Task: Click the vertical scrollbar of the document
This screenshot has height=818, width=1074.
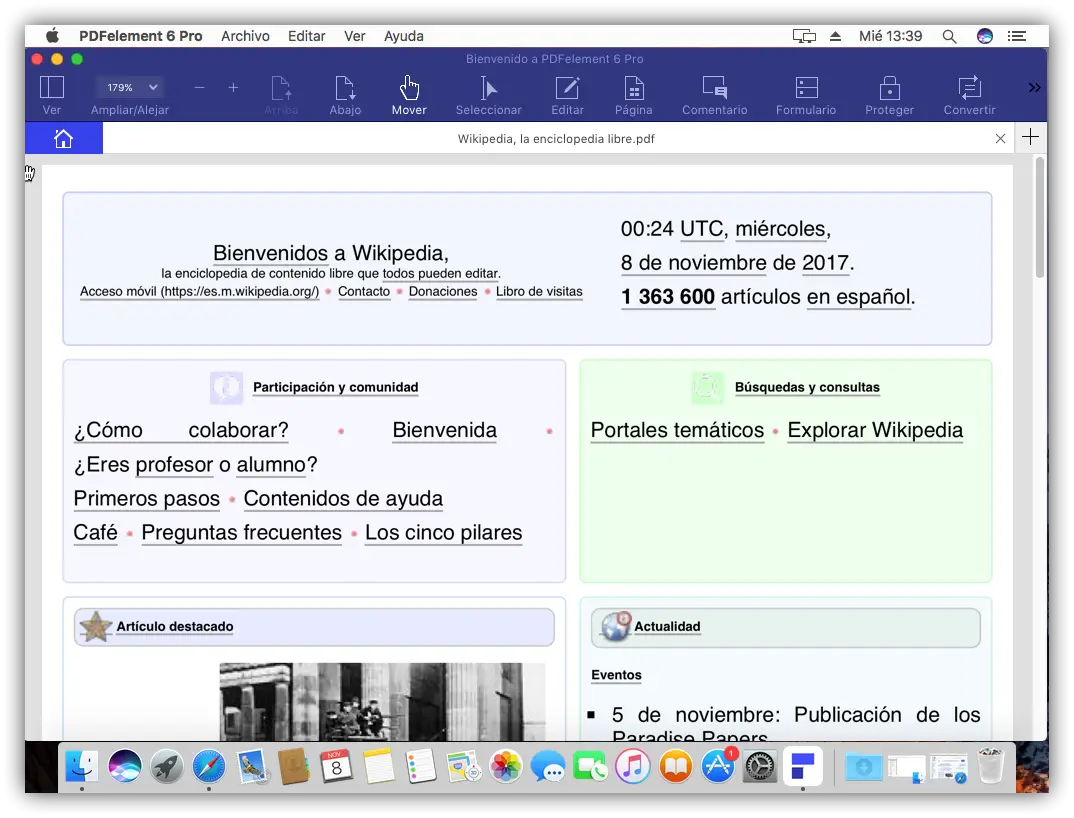Action: [x=1040, y=217]
